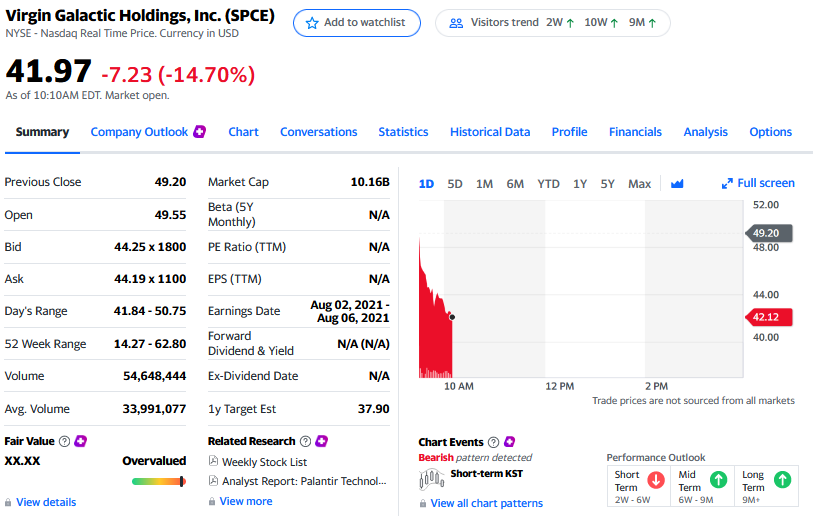Click lock icon beside View all chart patterns
The image size is (813, 518).
(x=423, y=503)
